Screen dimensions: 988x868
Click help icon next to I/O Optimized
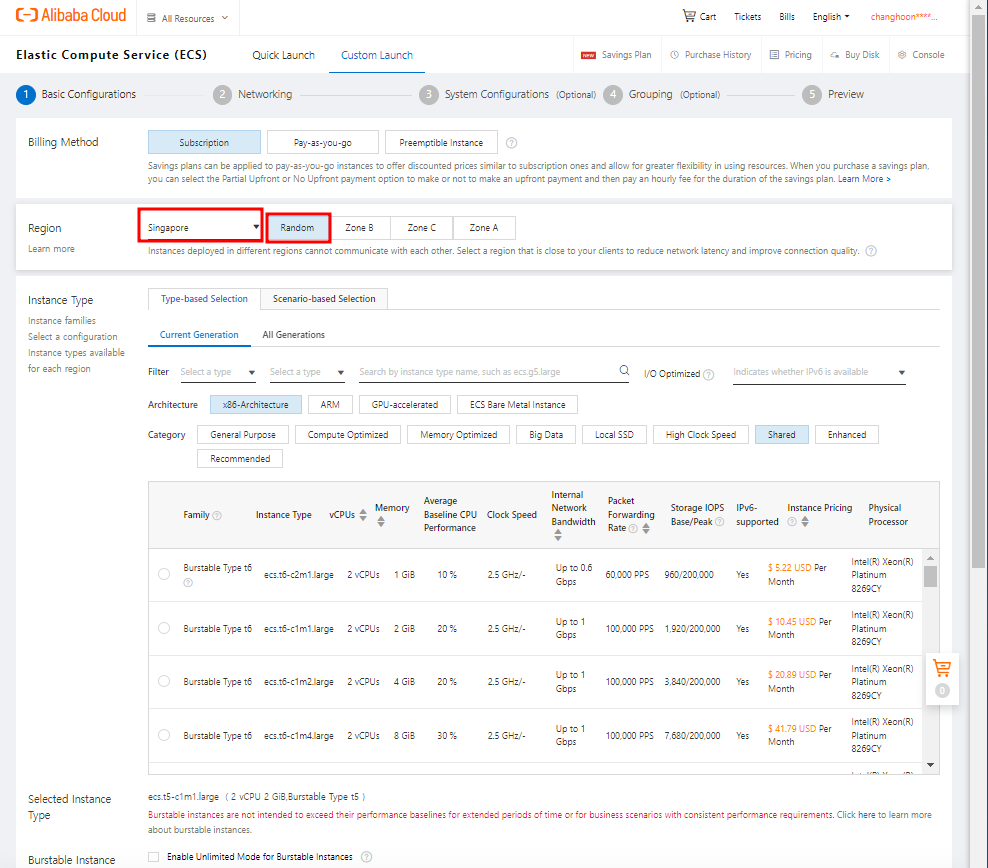(x=708, y=375)
